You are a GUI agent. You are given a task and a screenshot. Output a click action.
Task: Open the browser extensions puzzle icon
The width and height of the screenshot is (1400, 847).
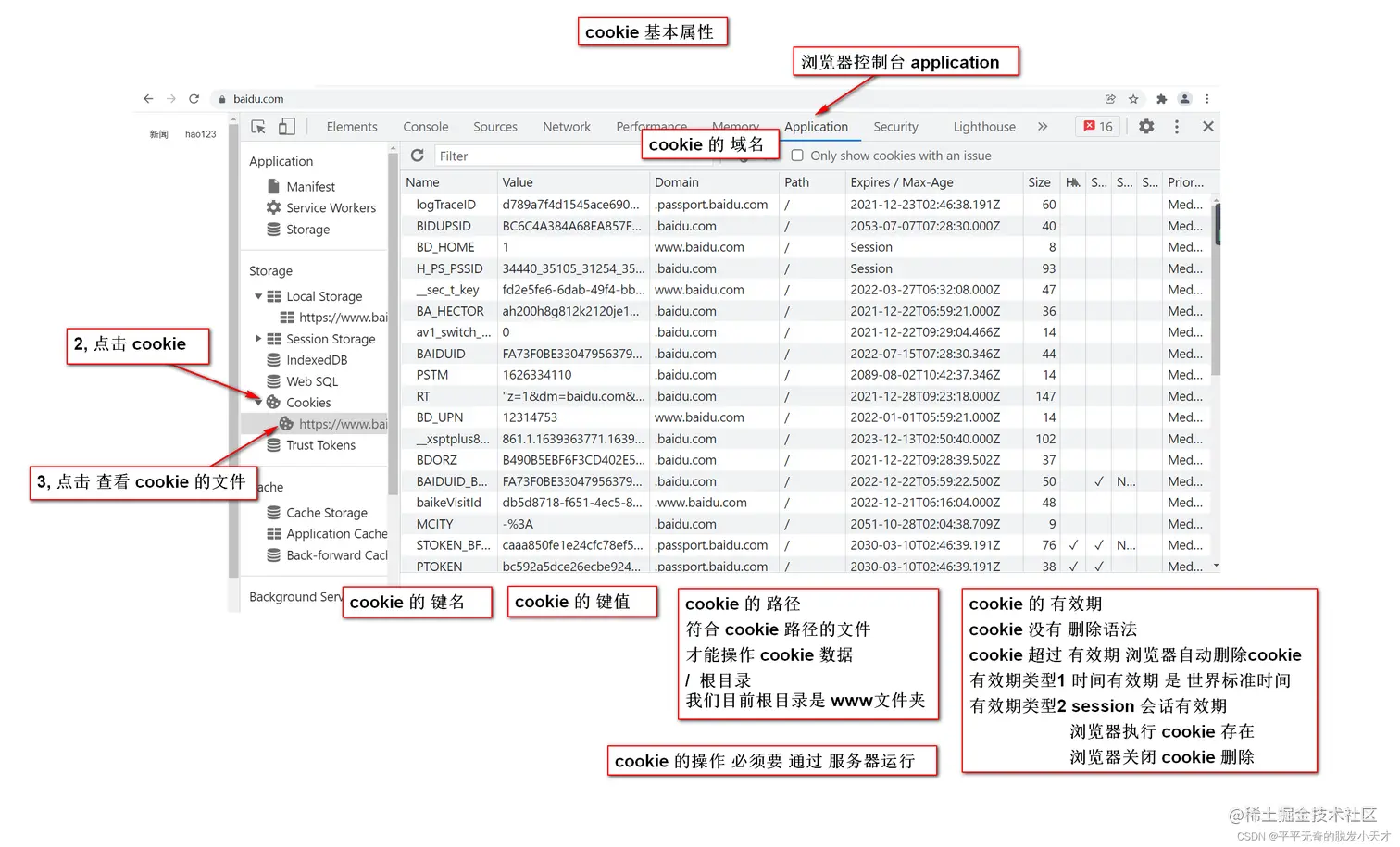[x=1161, y=99]
